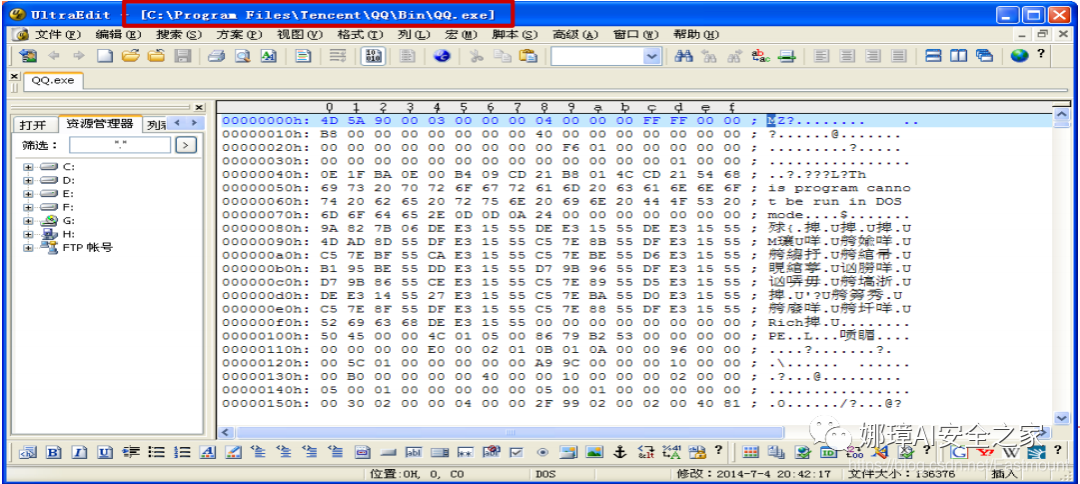Image resolution: width=1080 pixels, height=484 pixels.
Task: Click the tile windows horizontally icon
Action: pos(933,56)
